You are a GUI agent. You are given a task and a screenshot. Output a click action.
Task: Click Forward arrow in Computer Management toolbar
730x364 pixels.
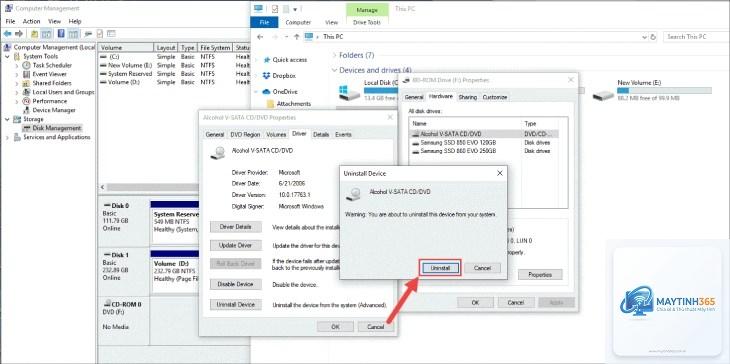19,34
